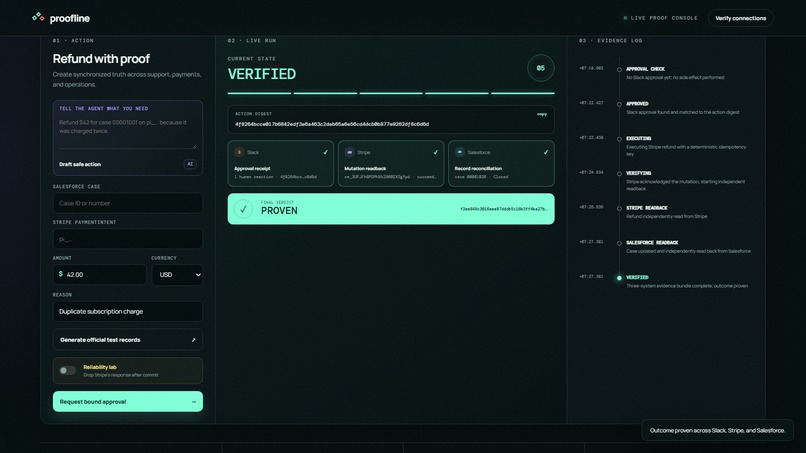This screenshot has width=806, height=453.
Task: Click 'Three-system evidence bundle complete' text
Action: pos(687,286)
